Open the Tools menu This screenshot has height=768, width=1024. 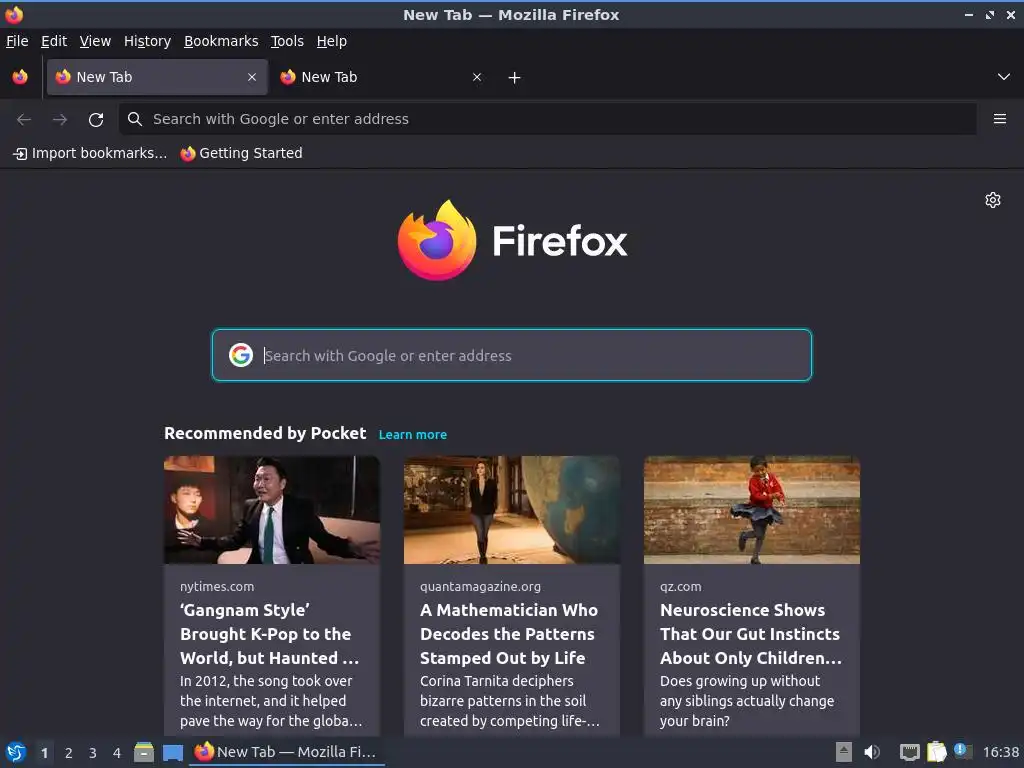287,41
